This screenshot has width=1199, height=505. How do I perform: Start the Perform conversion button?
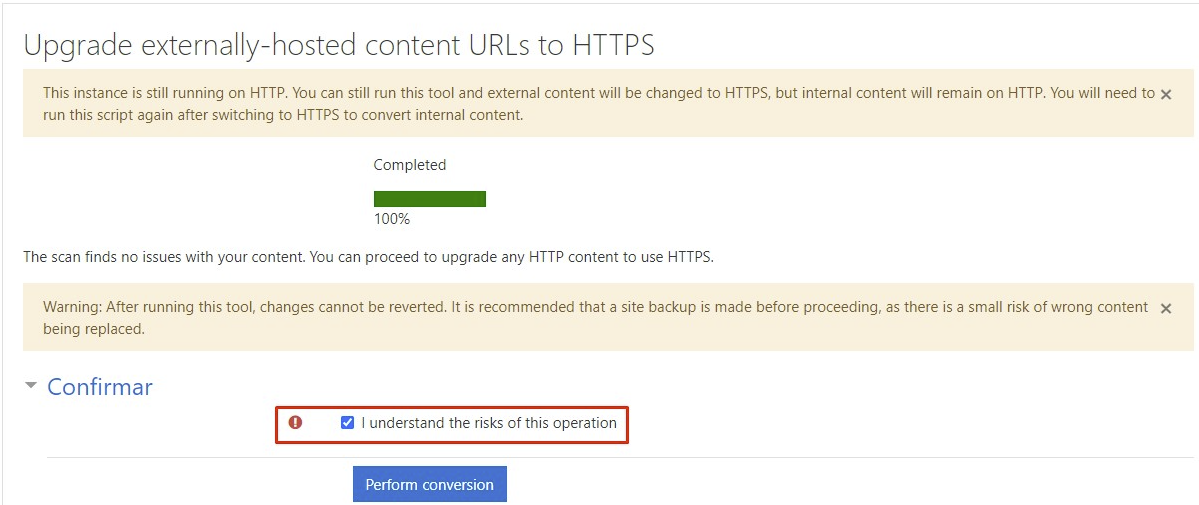[x=430, y=484]
